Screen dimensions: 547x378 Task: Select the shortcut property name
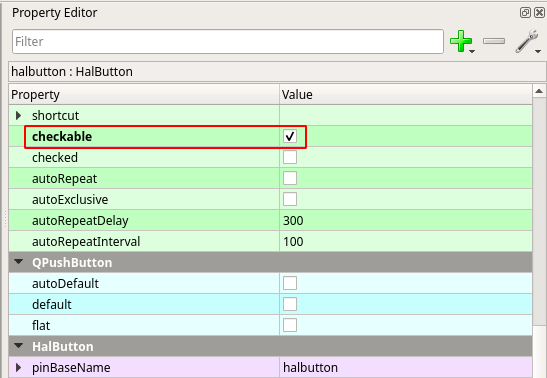pos(55,115)
